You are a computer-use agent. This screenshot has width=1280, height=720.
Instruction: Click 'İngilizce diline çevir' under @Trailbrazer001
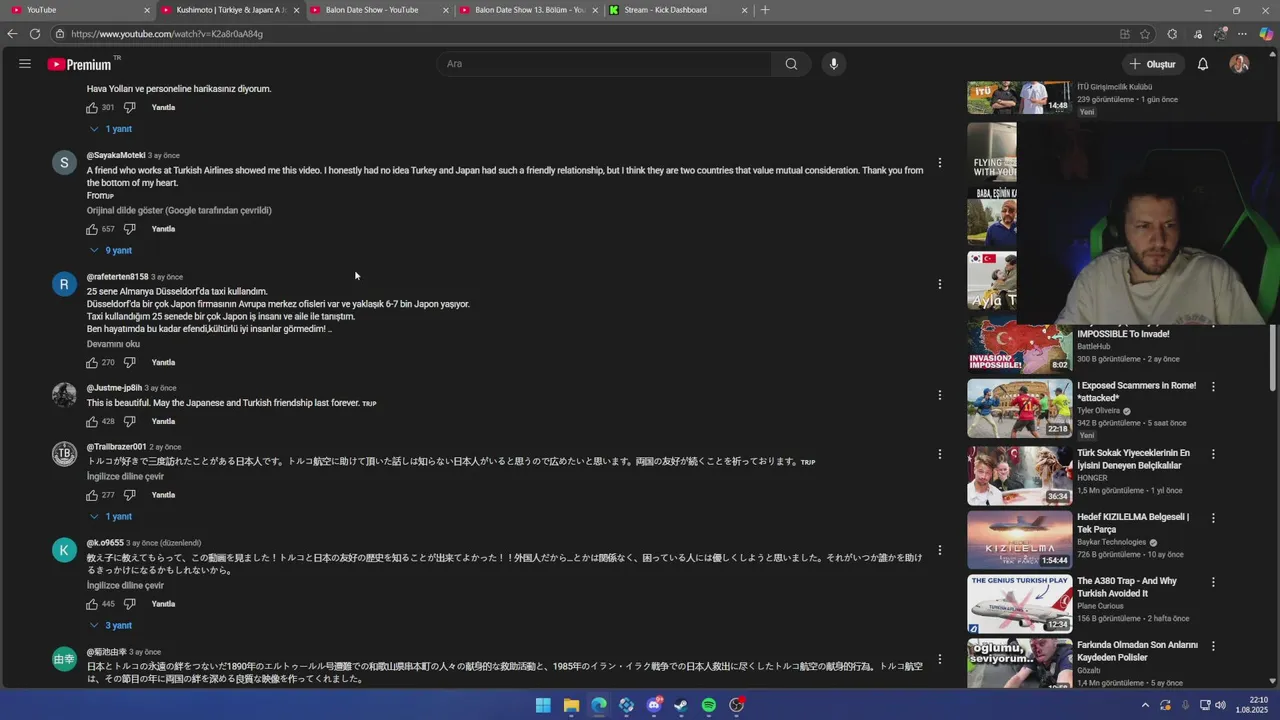click(x=125, y=477)
